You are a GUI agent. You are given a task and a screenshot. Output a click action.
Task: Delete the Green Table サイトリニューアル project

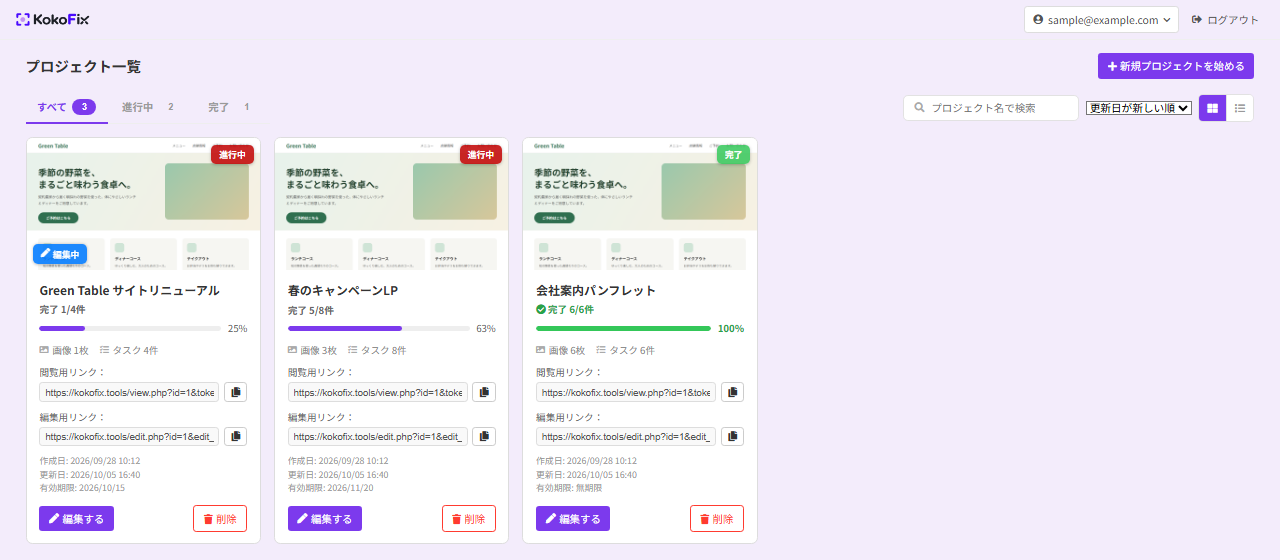click(x=220, y=519)
